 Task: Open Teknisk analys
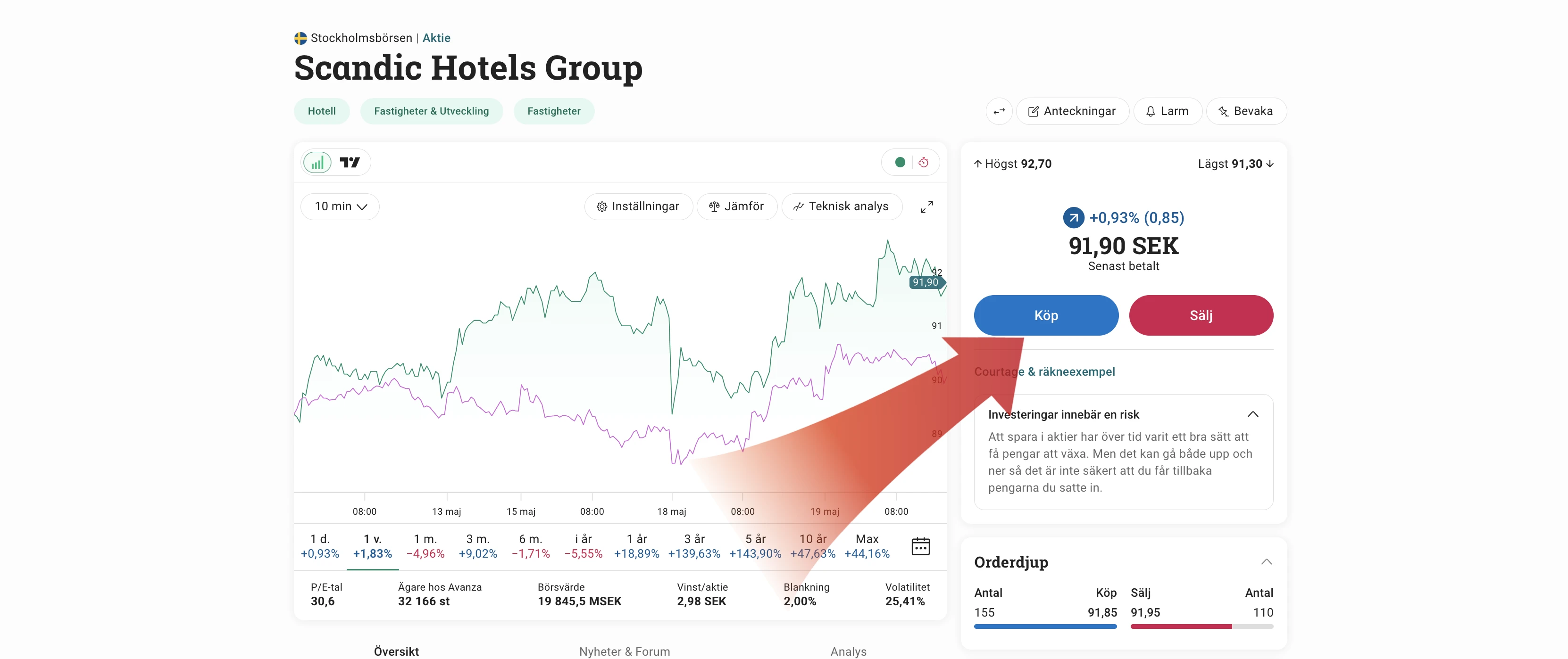click(x=841, y=207)
